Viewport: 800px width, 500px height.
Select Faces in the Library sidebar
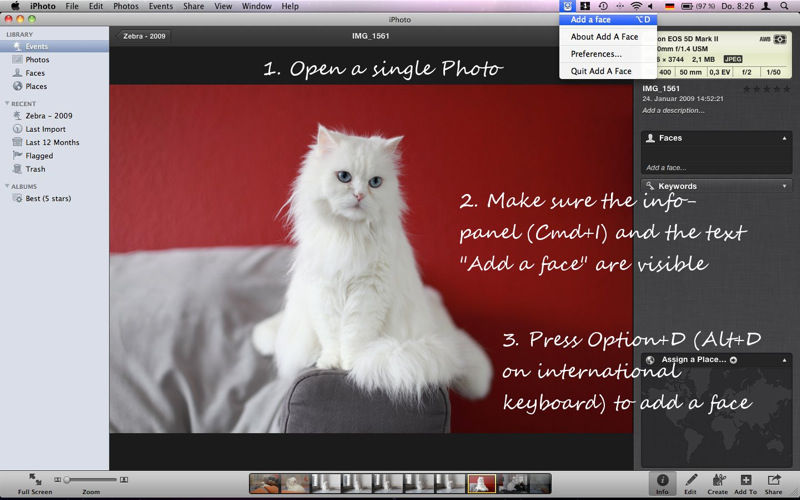34,73
